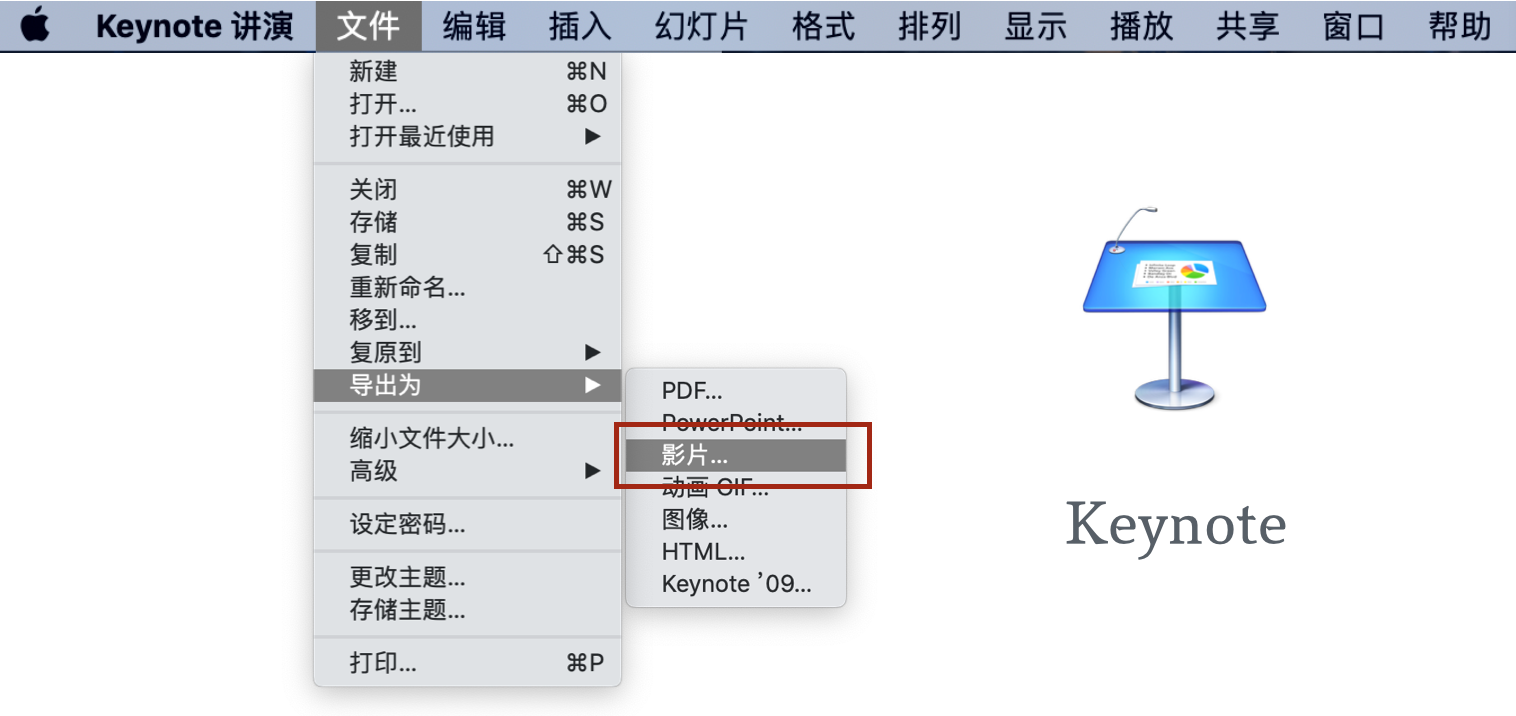Screen dimensions: 1516x716
Task: Click the Keynote podium app icon
Action: coord(1175,307)
